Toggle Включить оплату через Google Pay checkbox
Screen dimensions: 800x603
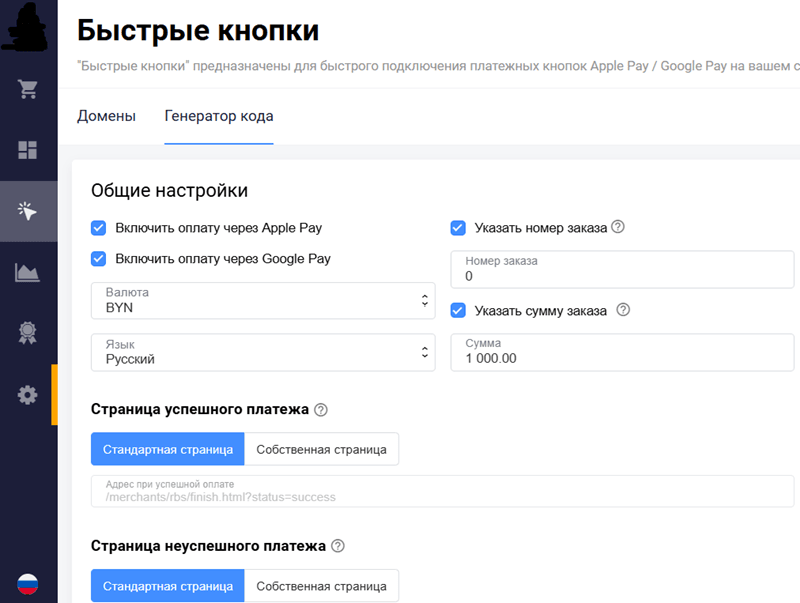[99, 259]
